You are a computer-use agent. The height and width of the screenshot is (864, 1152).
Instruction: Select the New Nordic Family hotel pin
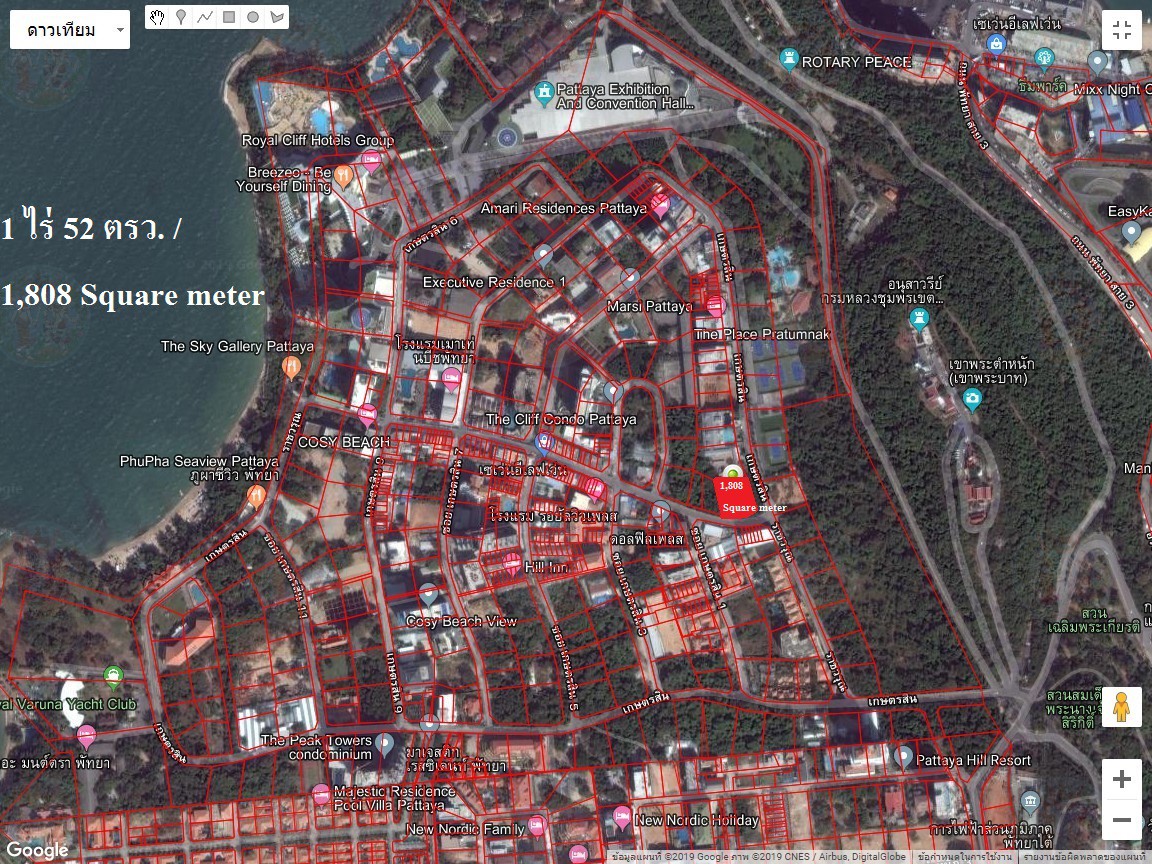tap(536, 825)
